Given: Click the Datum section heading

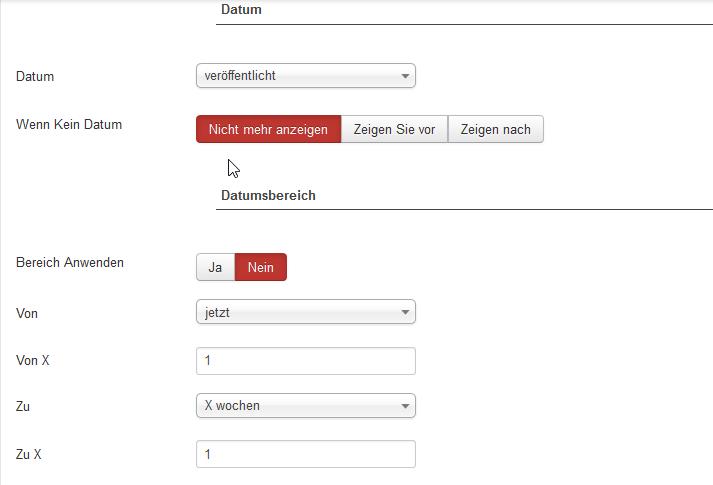Looking at the screenshot, I should click(241, 10).
